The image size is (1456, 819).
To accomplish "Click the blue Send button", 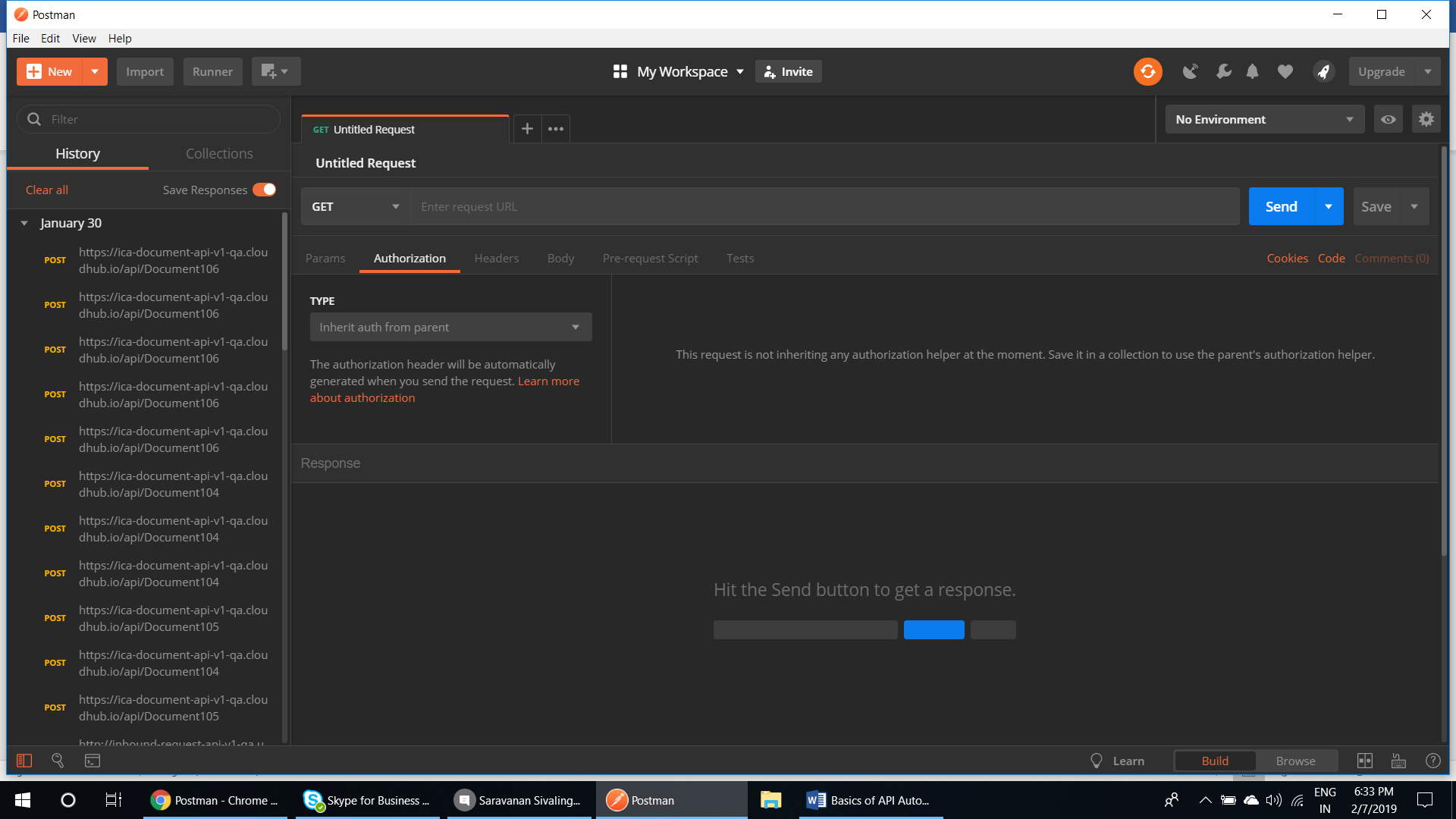I will [x=1281, y=206].
